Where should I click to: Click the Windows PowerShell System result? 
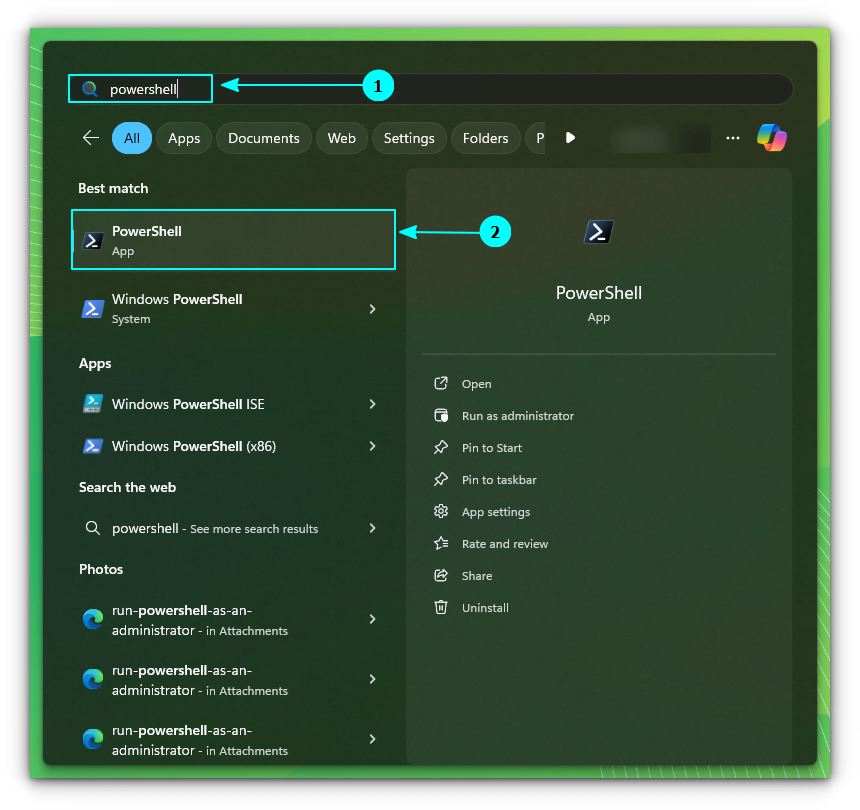coord(234,309)
